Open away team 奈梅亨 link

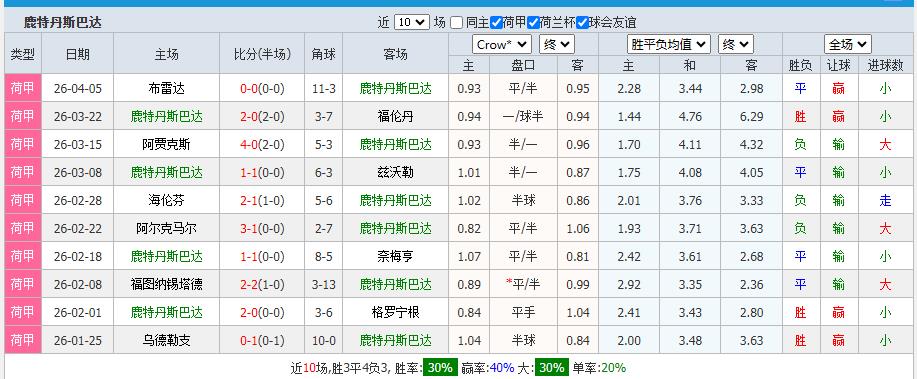tap(395, 256)
